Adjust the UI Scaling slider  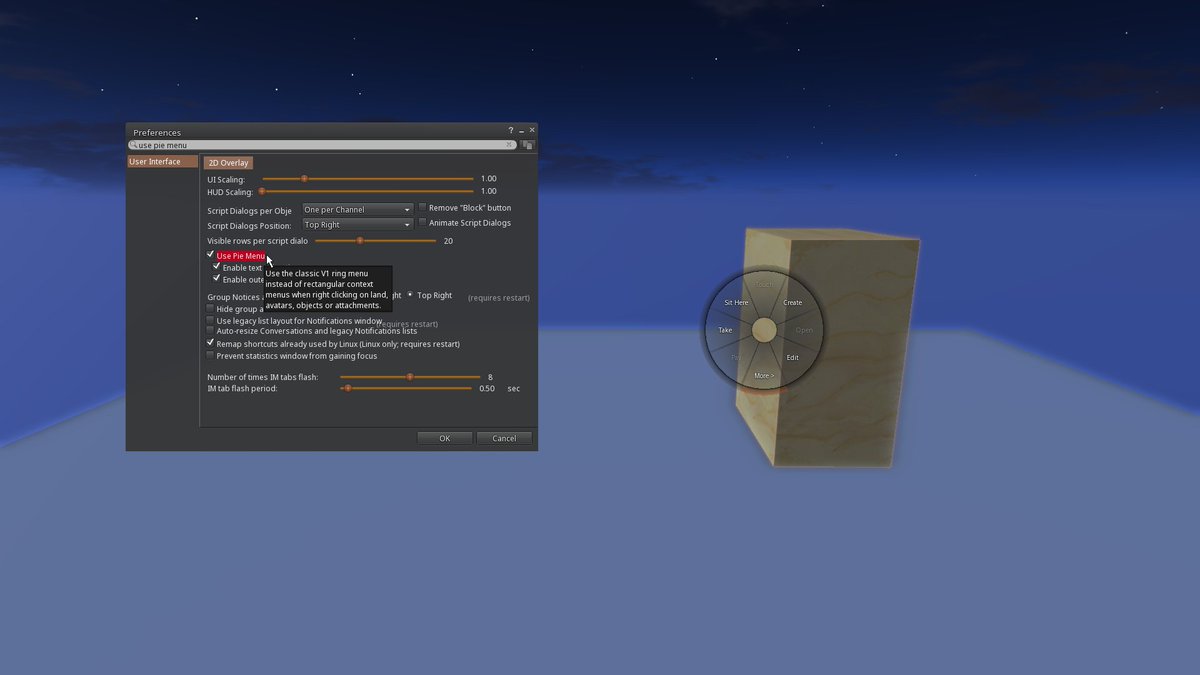pos(367,179)
